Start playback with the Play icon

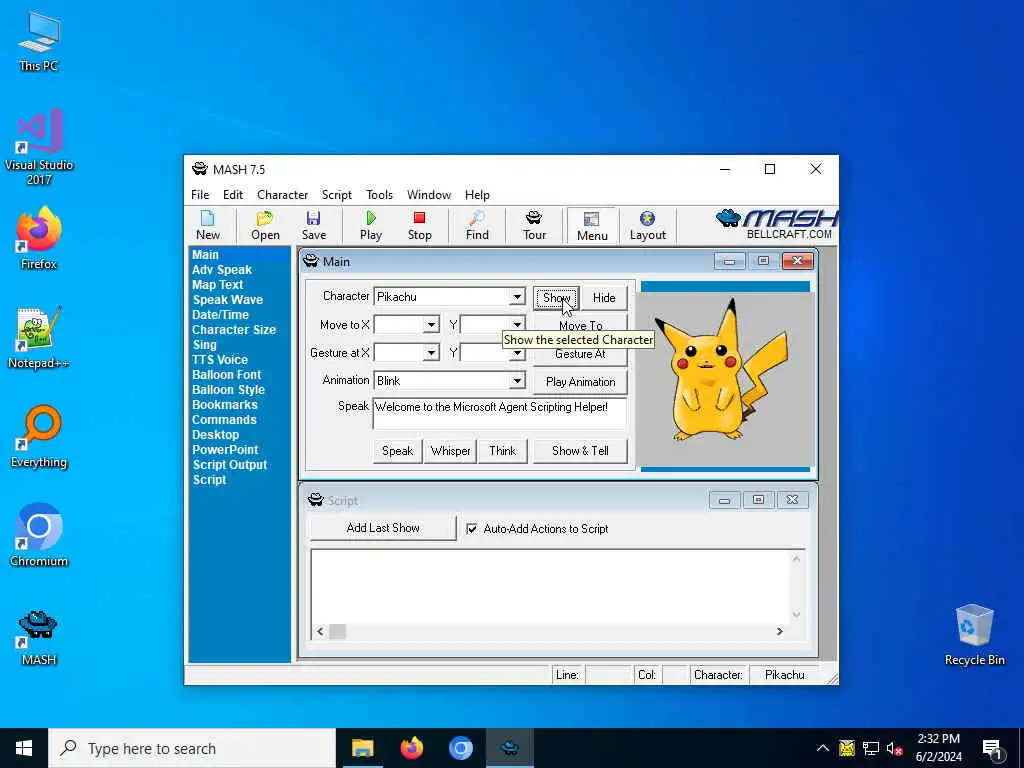click(x=370, y=225)
